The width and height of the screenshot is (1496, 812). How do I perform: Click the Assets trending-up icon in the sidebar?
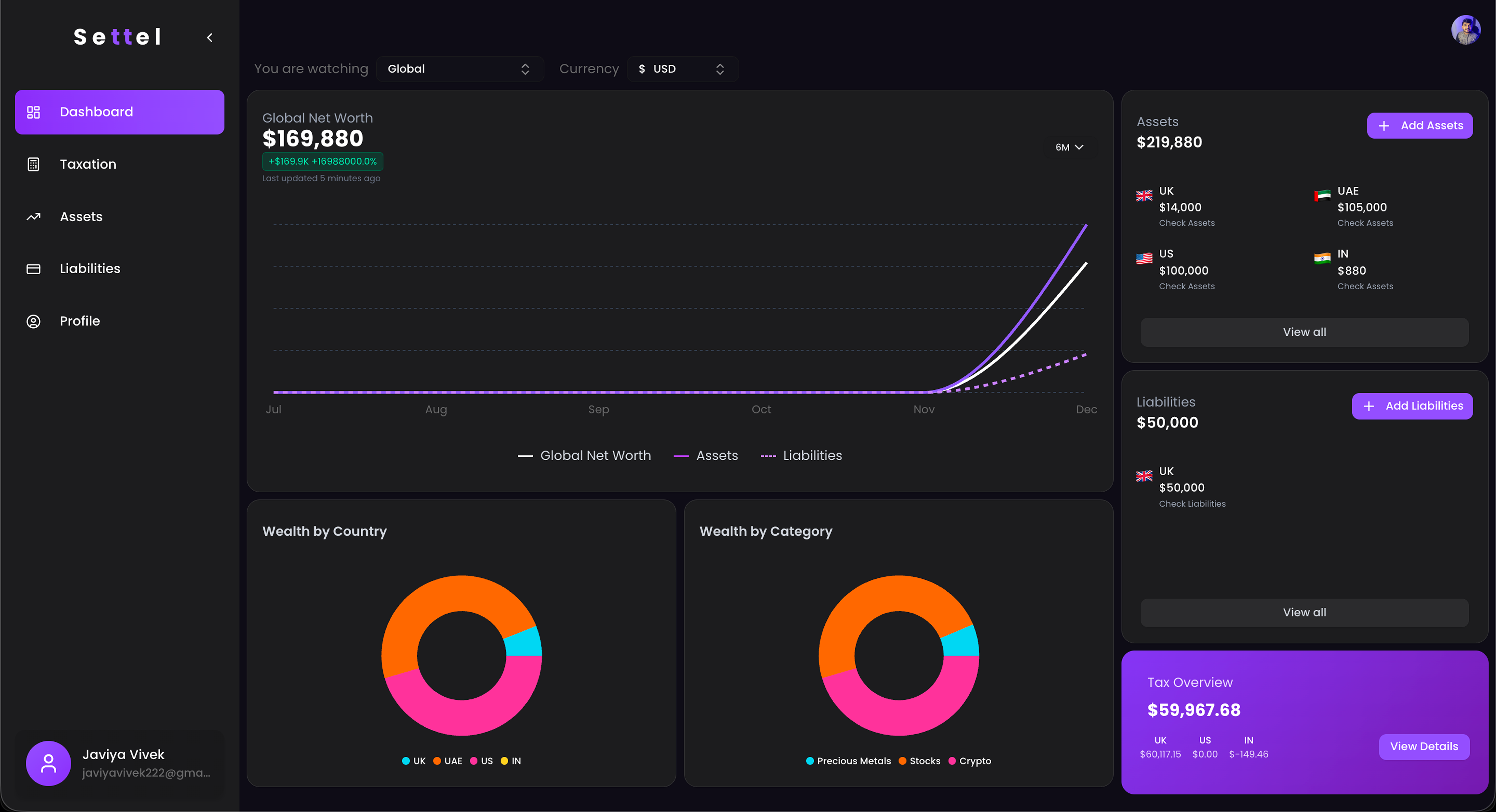click(x=34, y=216)
